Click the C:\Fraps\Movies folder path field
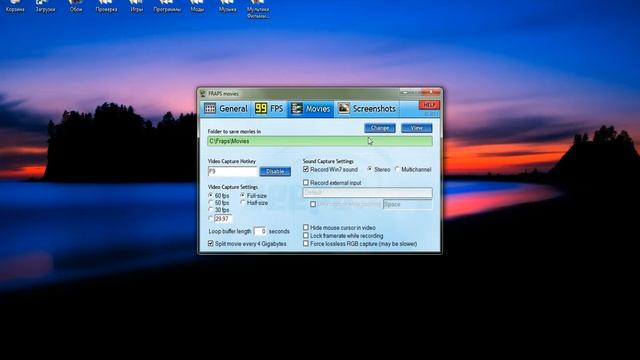640x360 pixels. coord(320,141)
